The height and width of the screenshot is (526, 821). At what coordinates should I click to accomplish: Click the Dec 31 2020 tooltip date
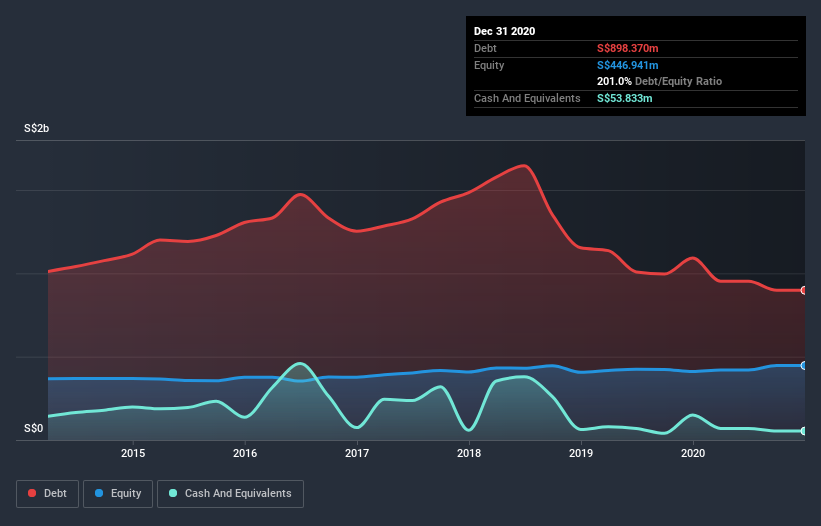[x=504, y=31]
